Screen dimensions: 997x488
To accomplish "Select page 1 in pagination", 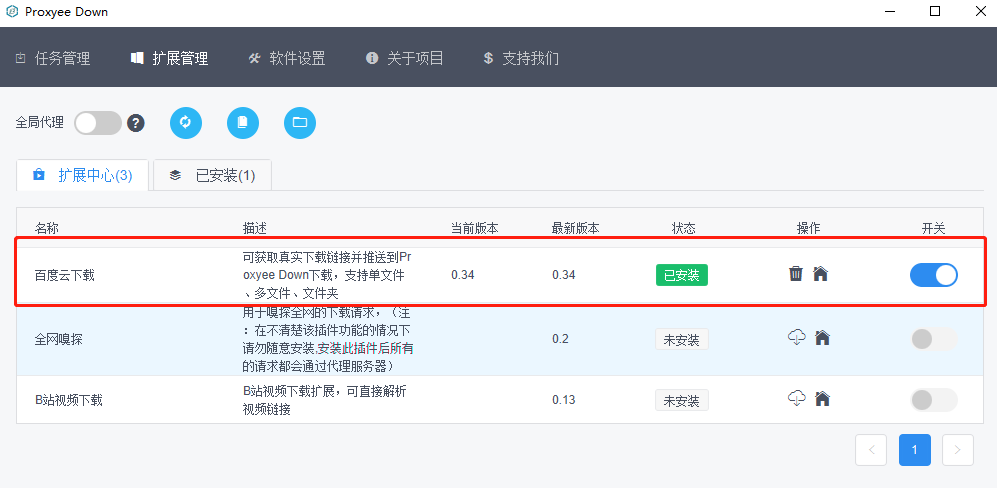I will (915, 450).
